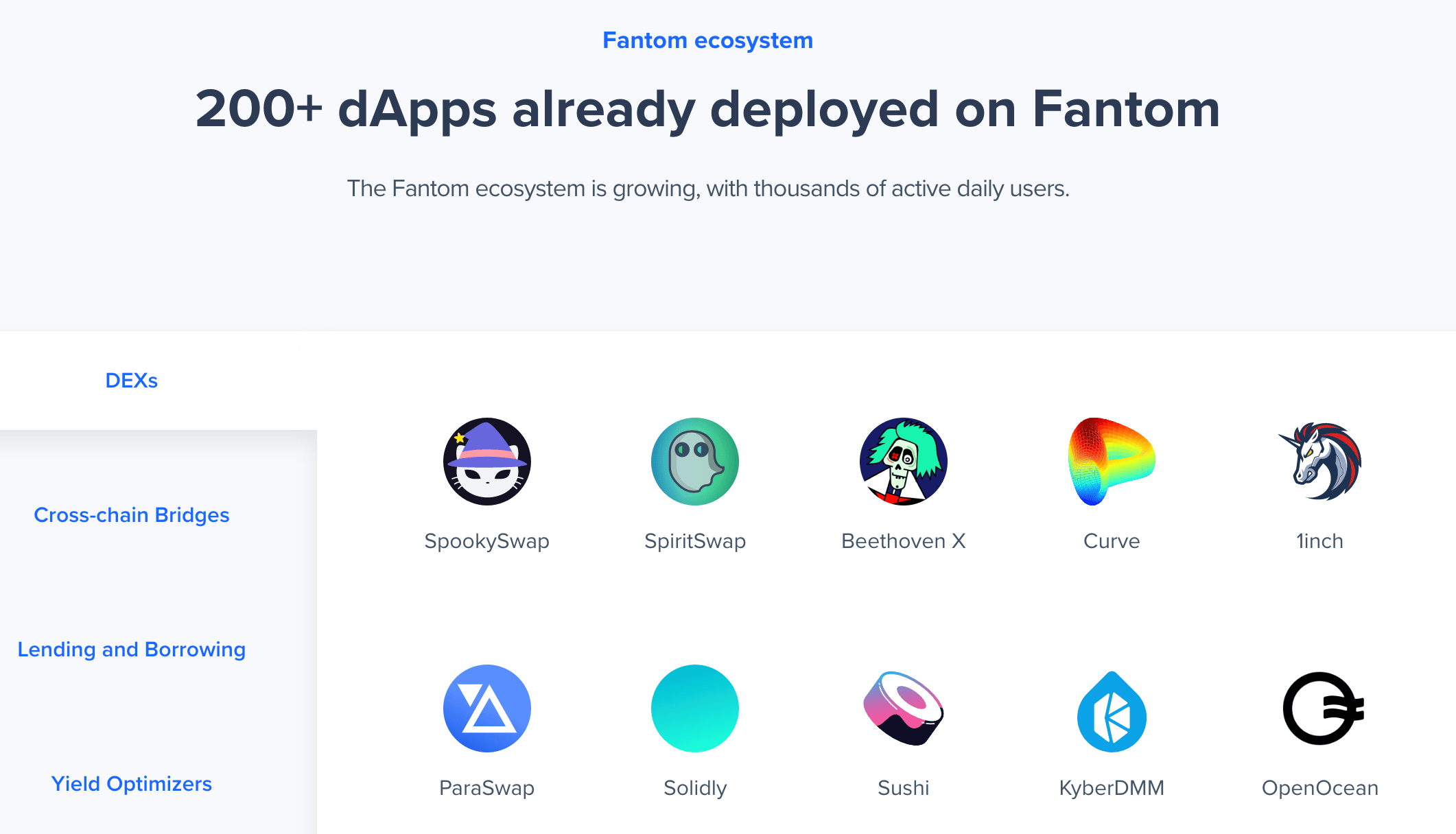Screen dimensions: 1456x834
Task: Click the Fantom ecosystem heading
Action: 708,40
